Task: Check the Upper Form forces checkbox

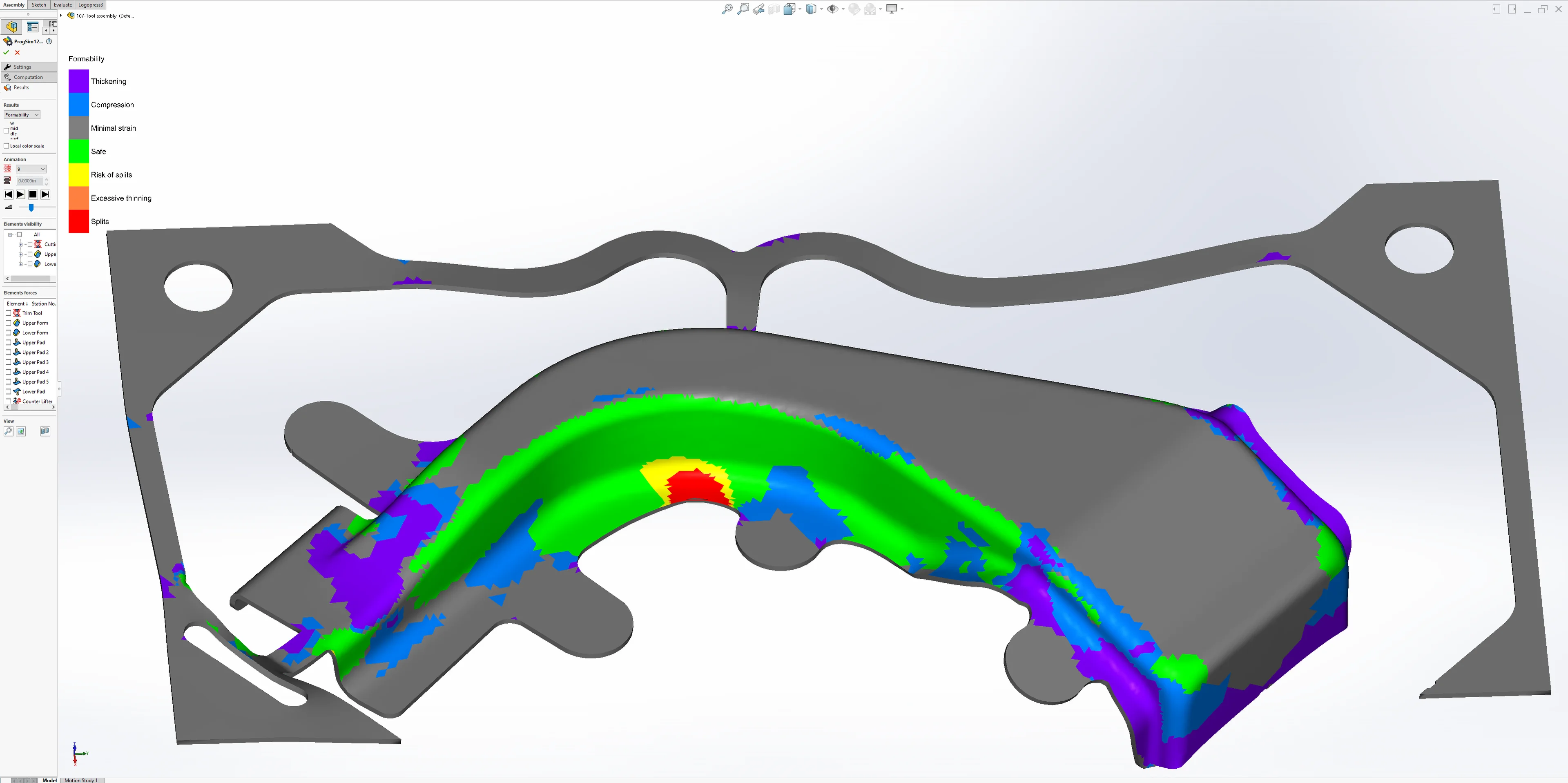Action: pos(9,323)
